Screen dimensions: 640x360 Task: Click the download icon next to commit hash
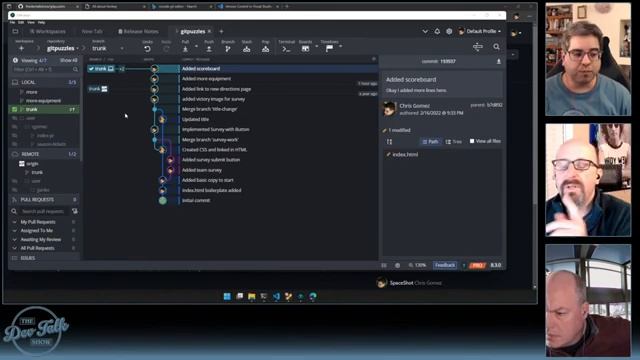click(x=498, y=61)
